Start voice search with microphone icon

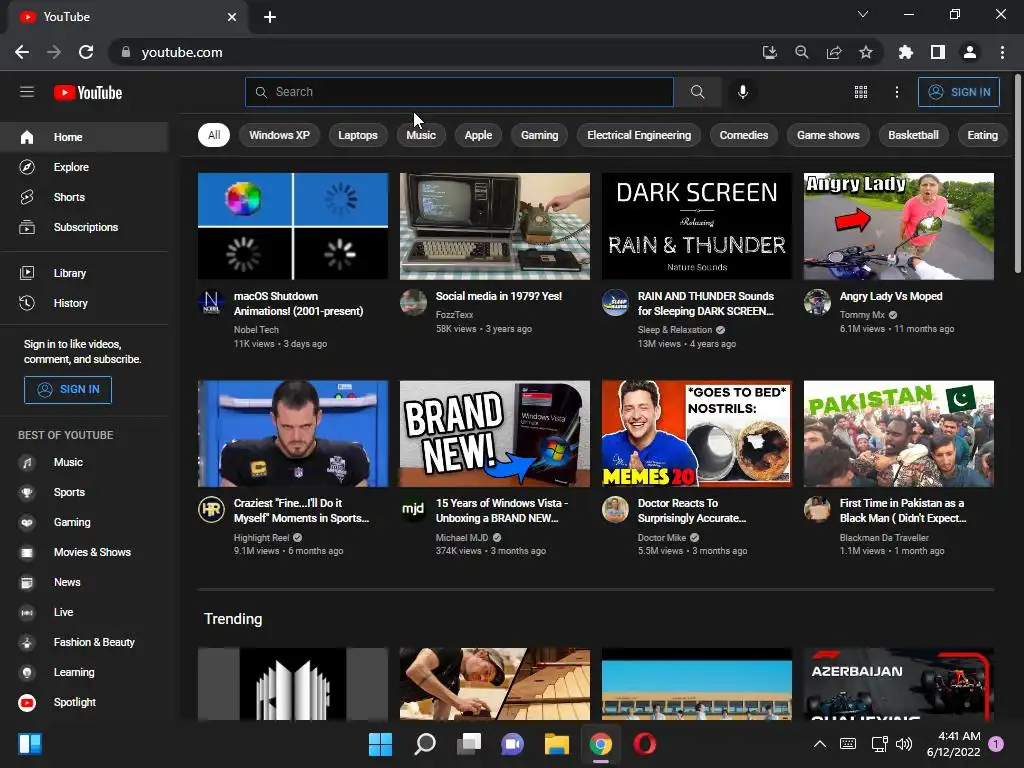(x=743, y=92)
